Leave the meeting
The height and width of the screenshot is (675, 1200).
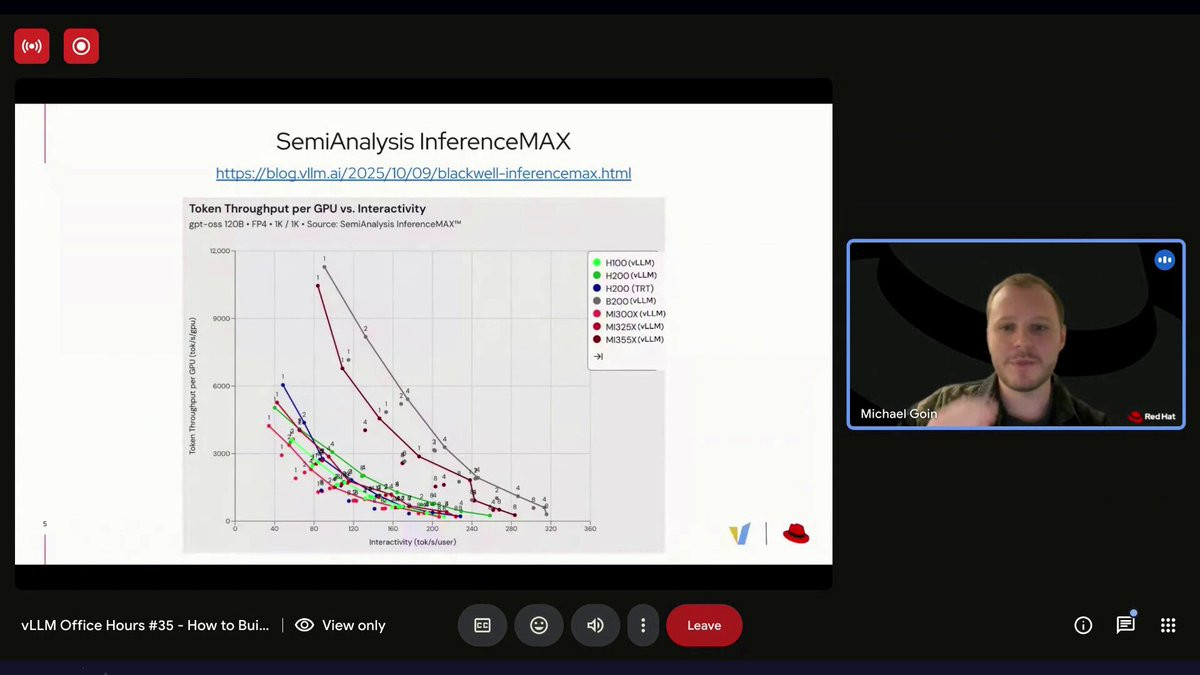704,625
